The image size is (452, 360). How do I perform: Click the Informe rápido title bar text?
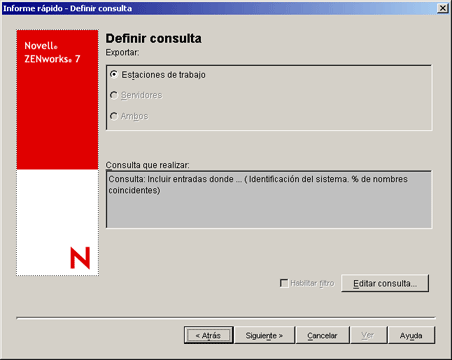pos(67,8)
